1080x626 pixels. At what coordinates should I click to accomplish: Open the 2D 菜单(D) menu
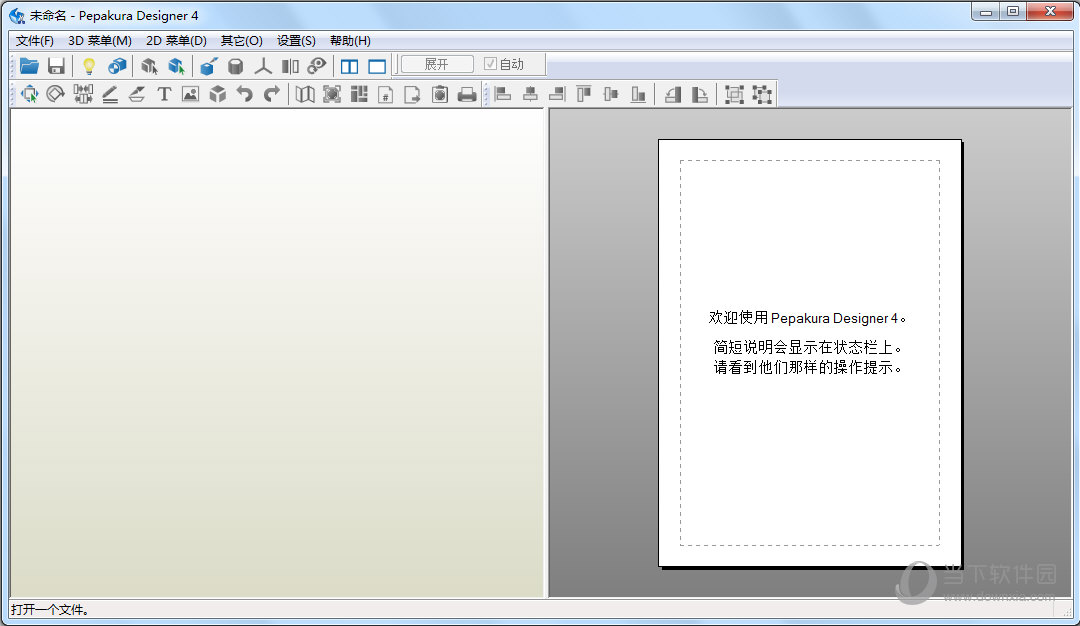coord(176,41)
